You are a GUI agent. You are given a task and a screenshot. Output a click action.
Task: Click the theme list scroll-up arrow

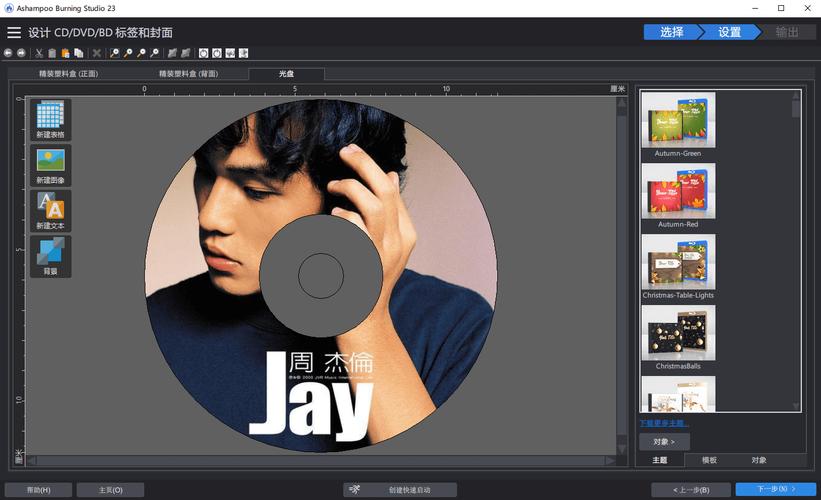pos(796,95)
